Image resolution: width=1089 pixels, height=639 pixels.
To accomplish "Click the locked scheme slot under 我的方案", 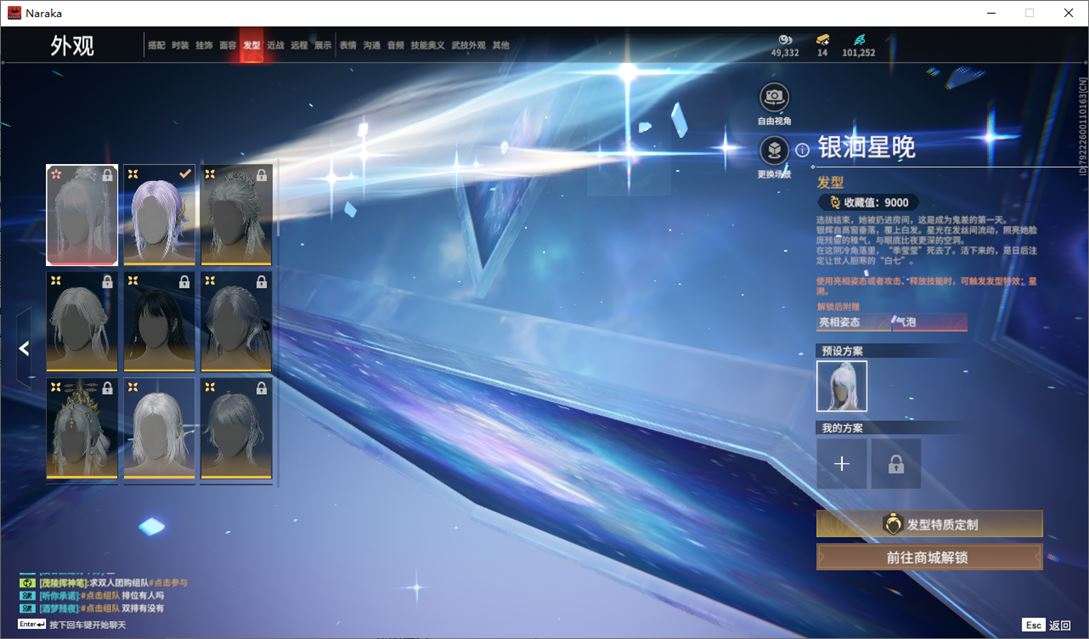I will tap(896, 463).
